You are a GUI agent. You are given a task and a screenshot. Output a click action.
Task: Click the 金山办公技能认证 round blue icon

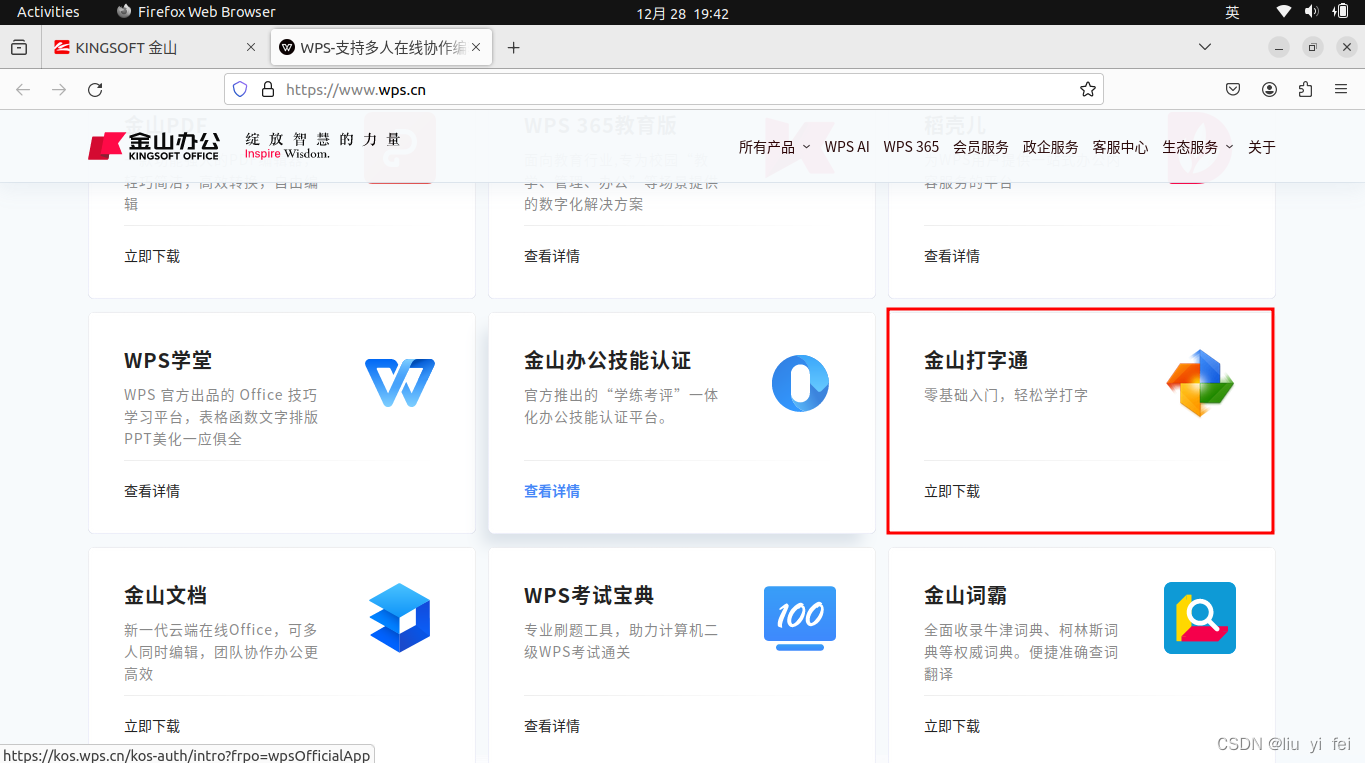[800, 383]
